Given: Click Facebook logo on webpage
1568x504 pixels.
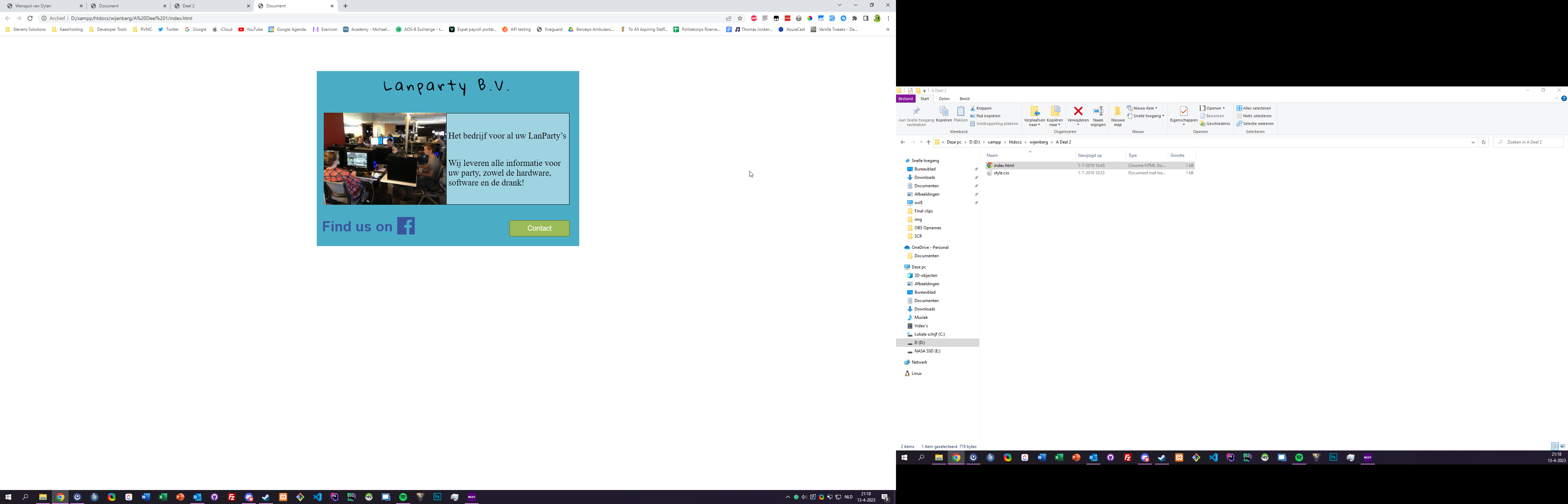Looking at the screenshot, I should click(406, 226).
